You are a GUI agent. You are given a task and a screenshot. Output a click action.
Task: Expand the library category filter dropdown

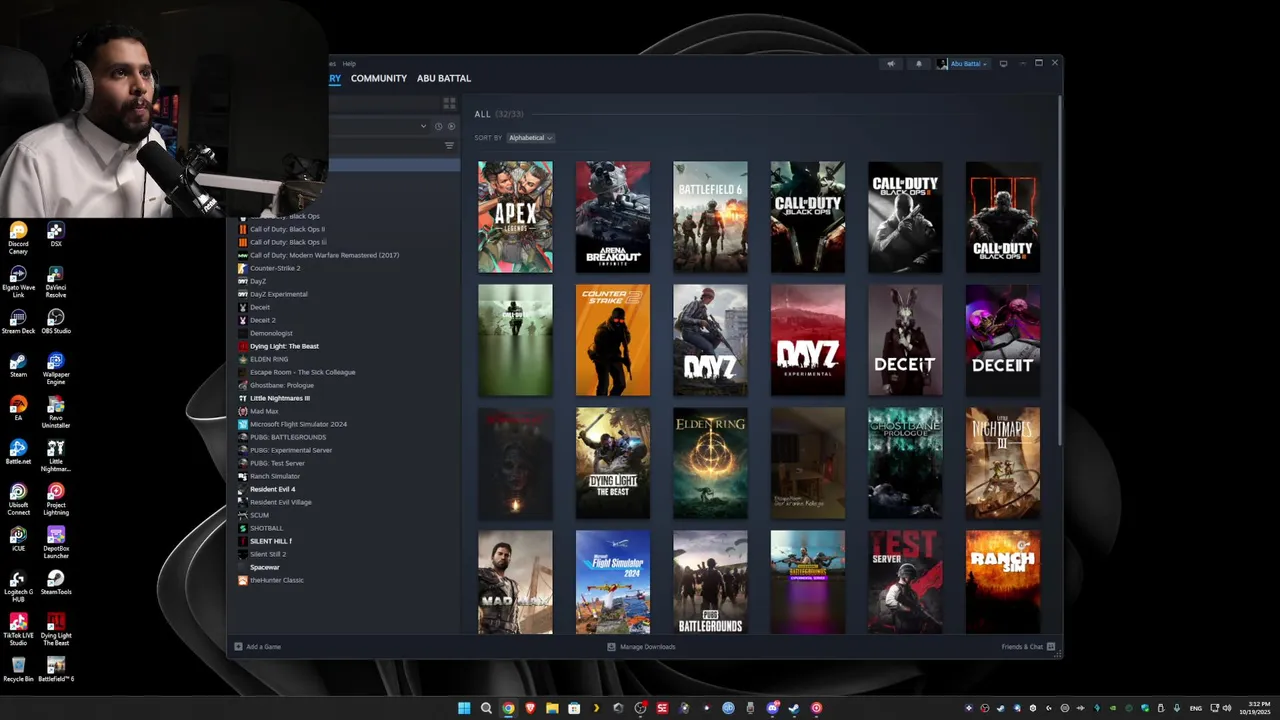(x=423, y=126)
